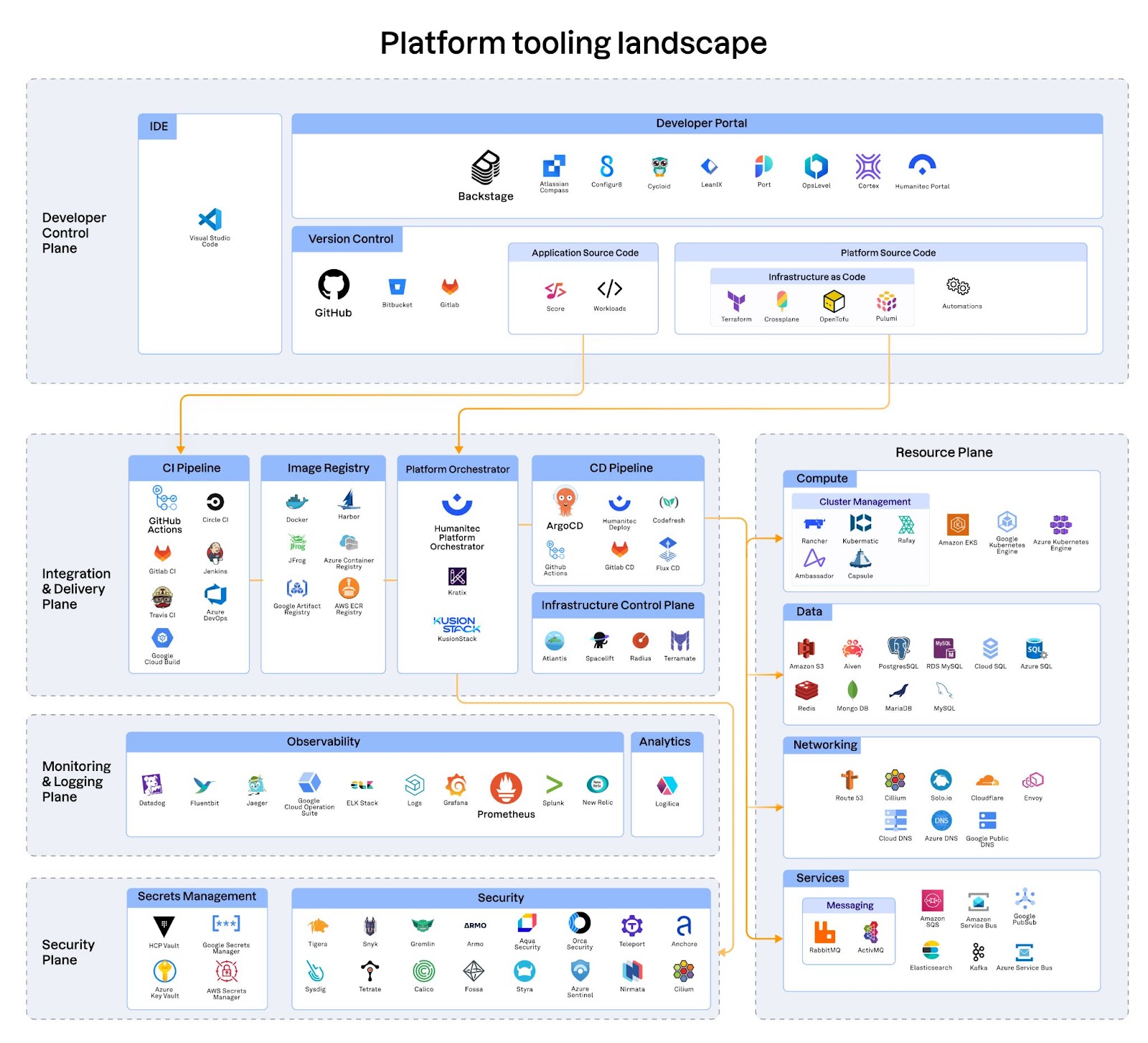Image resolution: width=1148 pixels, height=1043 pixels.
Task: Click the Platform tooling landscape title
Action: pyautogui.click(x=573, y=43)
